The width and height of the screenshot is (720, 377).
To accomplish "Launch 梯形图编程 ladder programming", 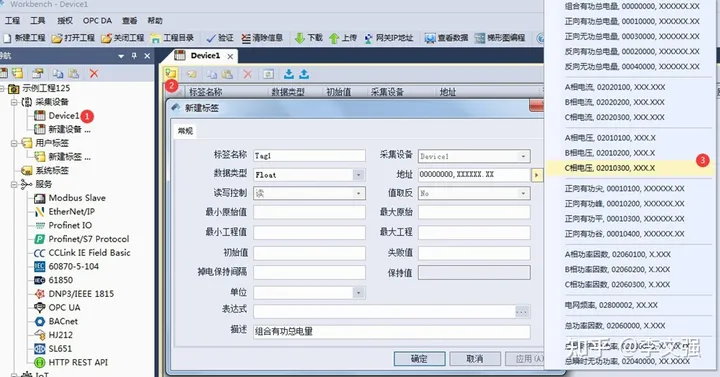I will tap(500, 38).
